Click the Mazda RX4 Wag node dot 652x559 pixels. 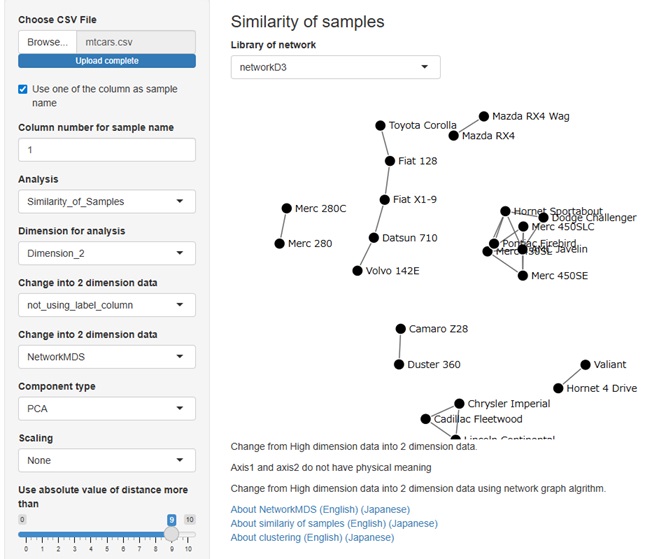pyautogui.click(x=484, y=116)
